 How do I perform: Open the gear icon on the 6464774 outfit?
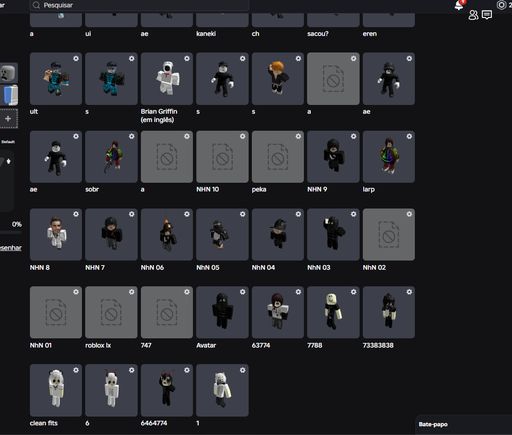(x=187, y=370)
